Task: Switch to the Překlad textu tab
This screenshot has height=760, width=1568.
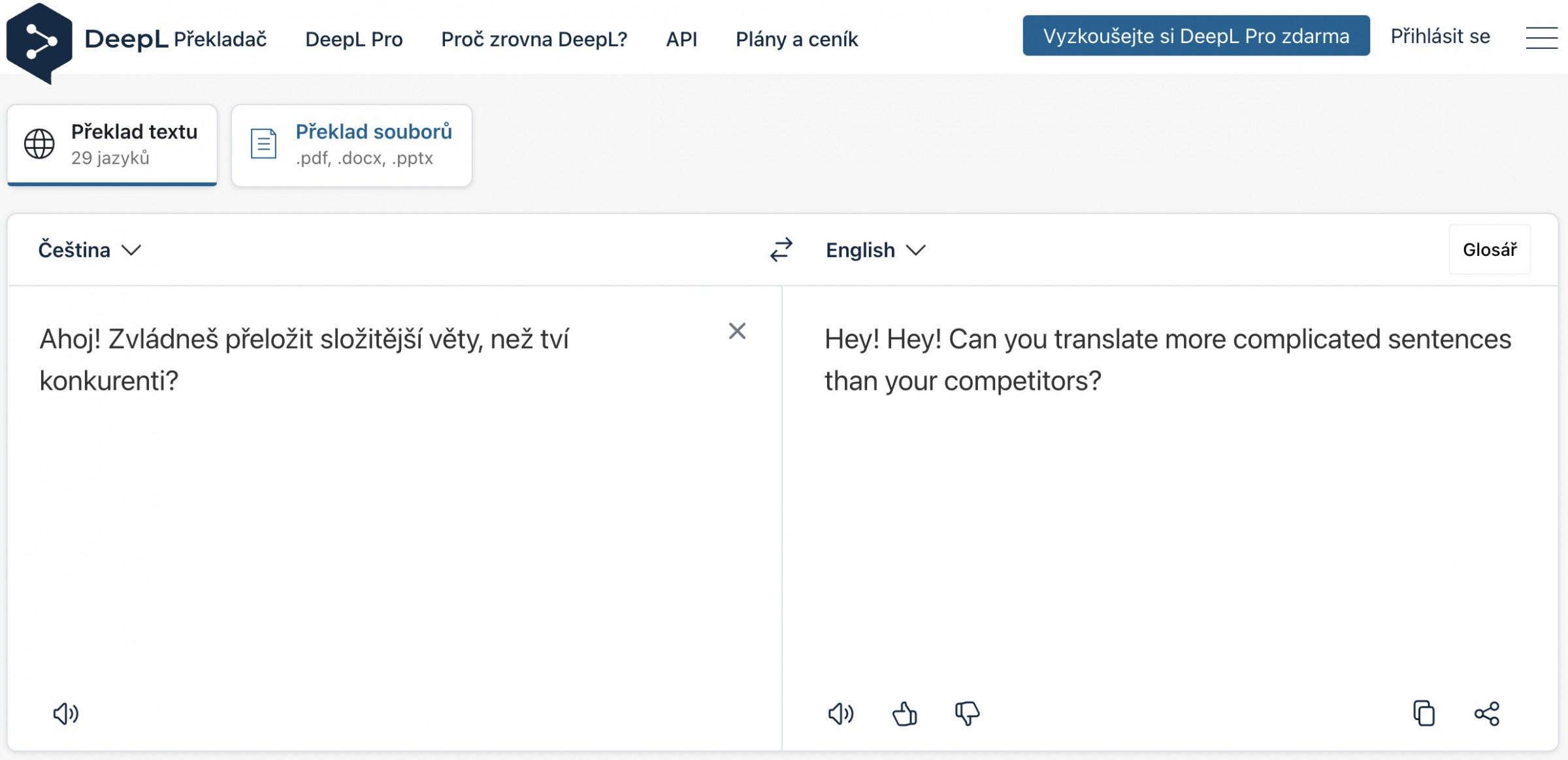Action: [112, 145]
